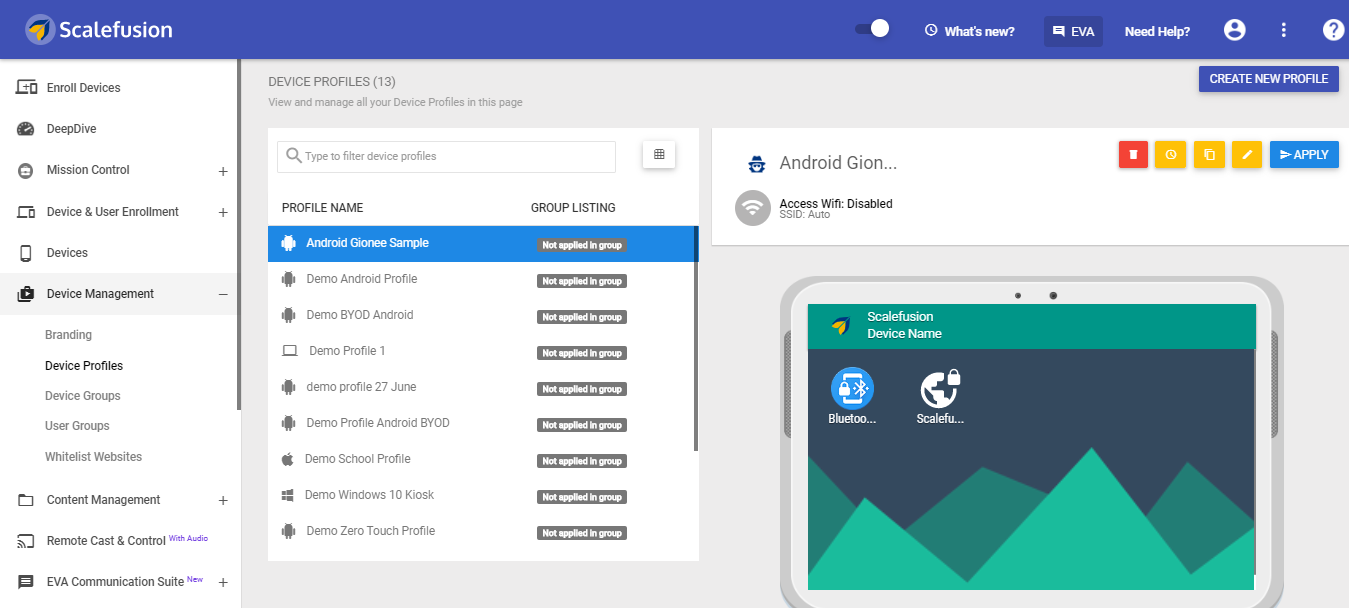This screenshot has height=608, width=1349.
Task: Switch profile list to grid view
Action: tap(659, 154)
